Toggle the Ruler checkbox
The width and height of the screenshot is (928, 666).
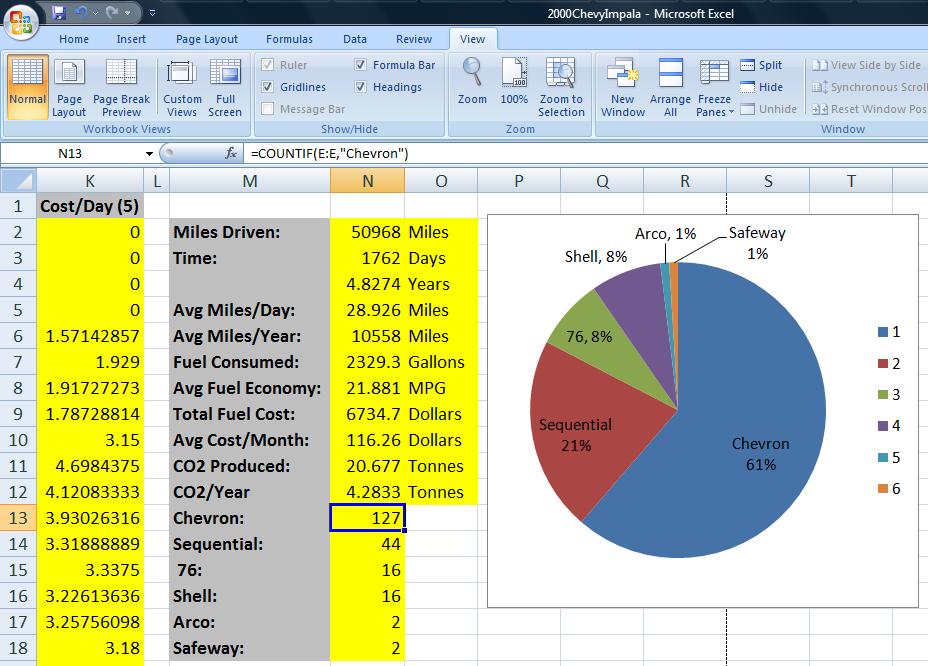pos(268,65)
